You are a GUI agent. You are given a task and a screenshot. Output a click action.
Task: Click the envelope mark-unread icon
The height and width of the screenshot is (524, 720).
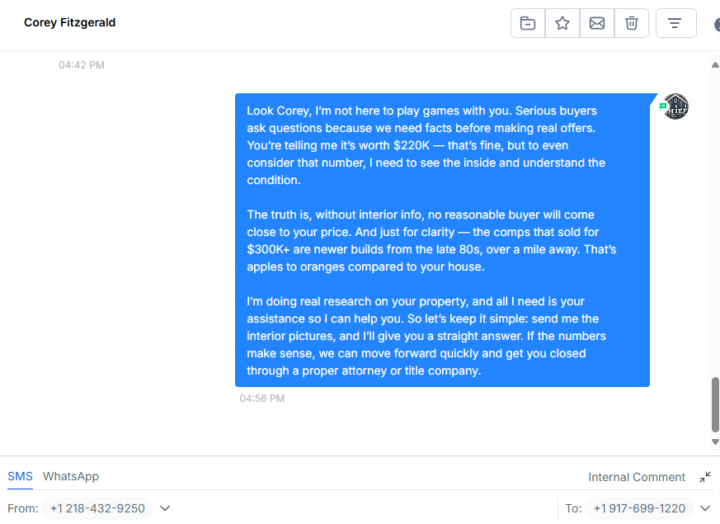coord(597,23)
